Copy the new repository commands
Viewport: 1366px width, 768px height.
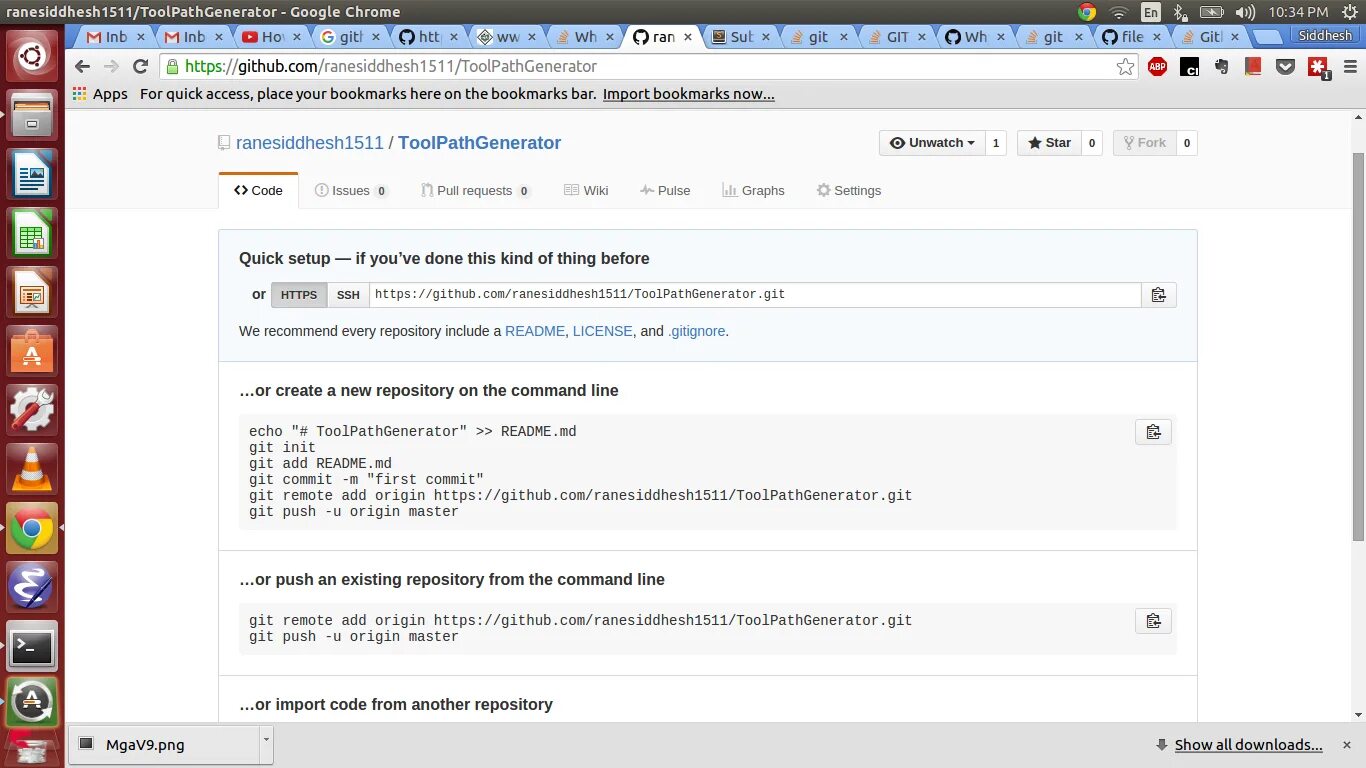pos(1153,432)
